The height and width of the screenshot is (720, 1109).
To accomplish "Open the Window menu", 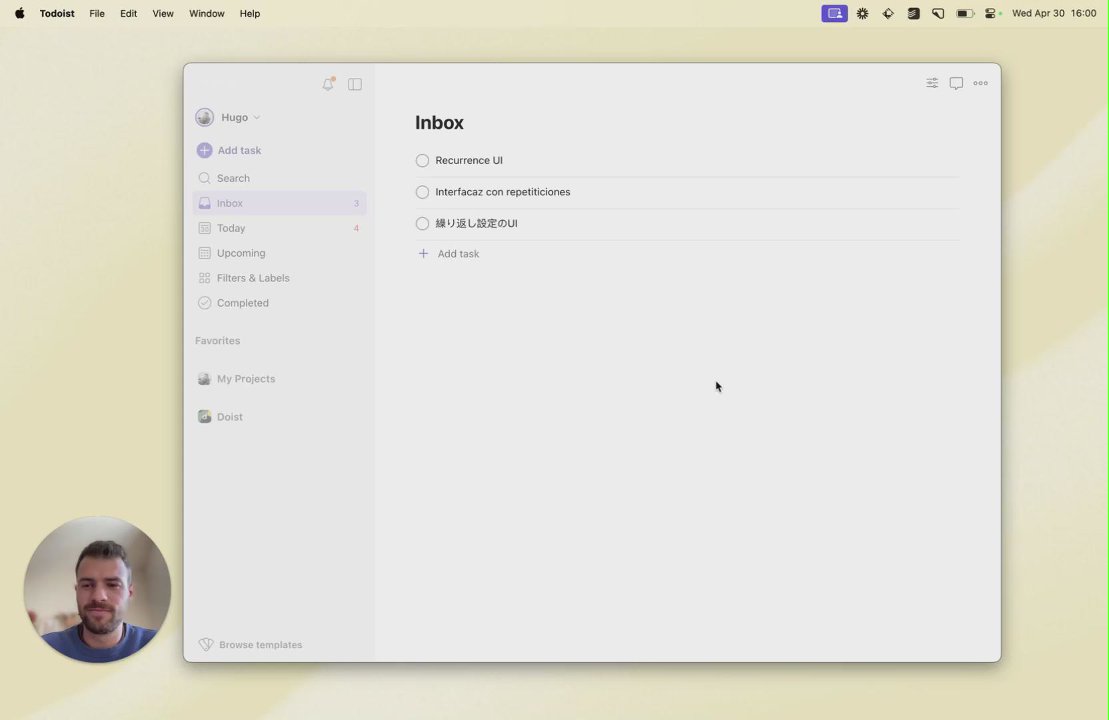I will [207, 13].
